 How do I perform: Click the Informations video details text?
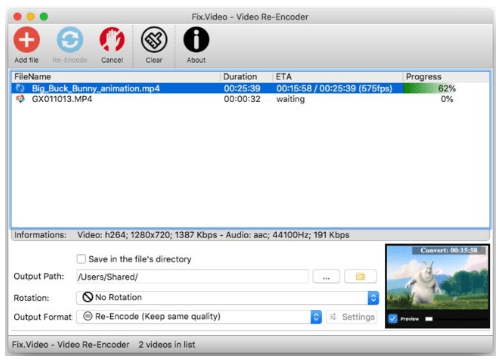click(213, 235)
